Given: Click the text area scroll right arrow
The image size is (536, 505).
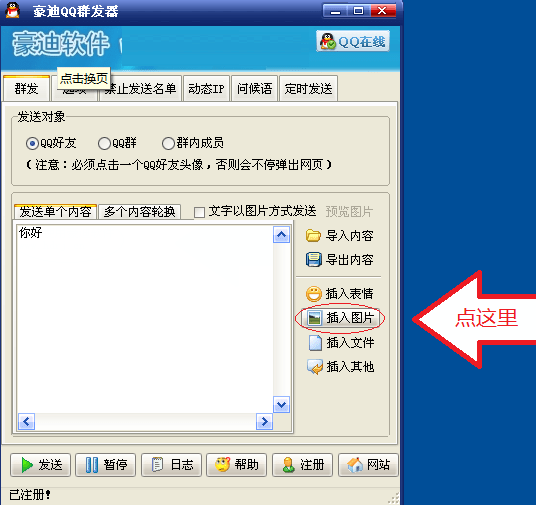Looking at the screenshot, I should [264, 421].
